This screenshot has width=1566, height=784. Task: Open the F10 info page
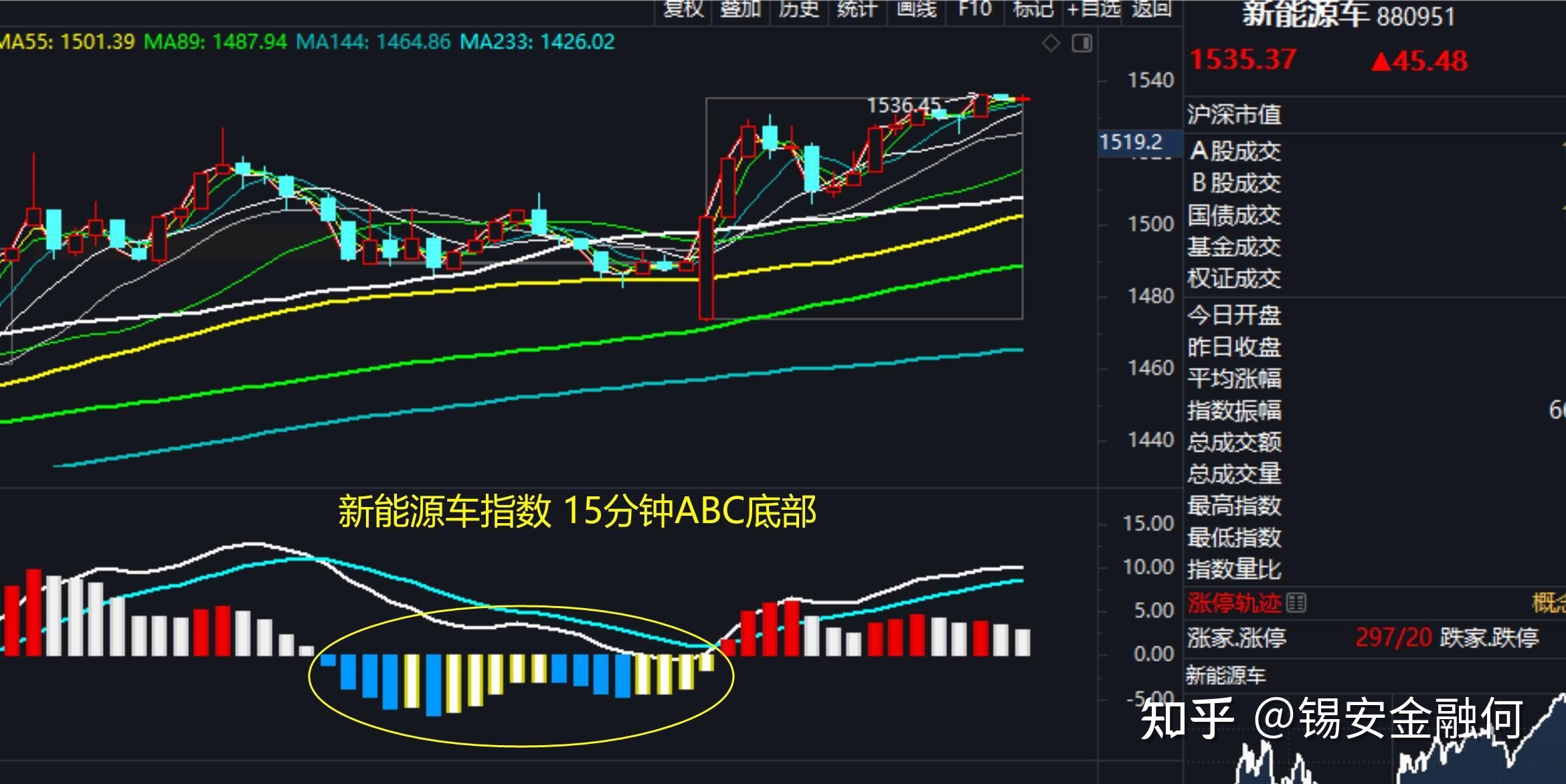[974, 9]
